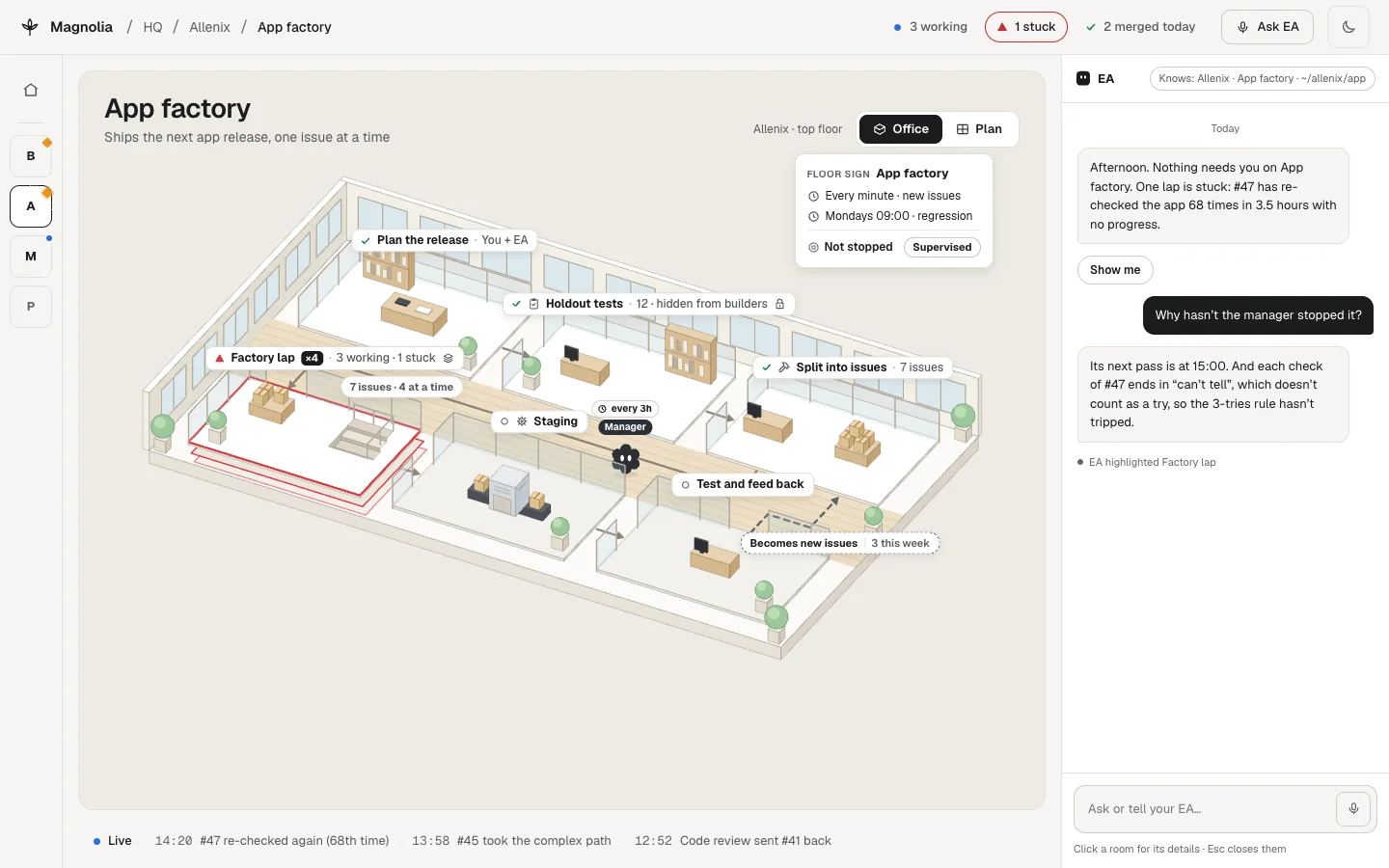Navigate to Allenix in the breadcrumb
1389x868 pixels.
coord(209,27)
